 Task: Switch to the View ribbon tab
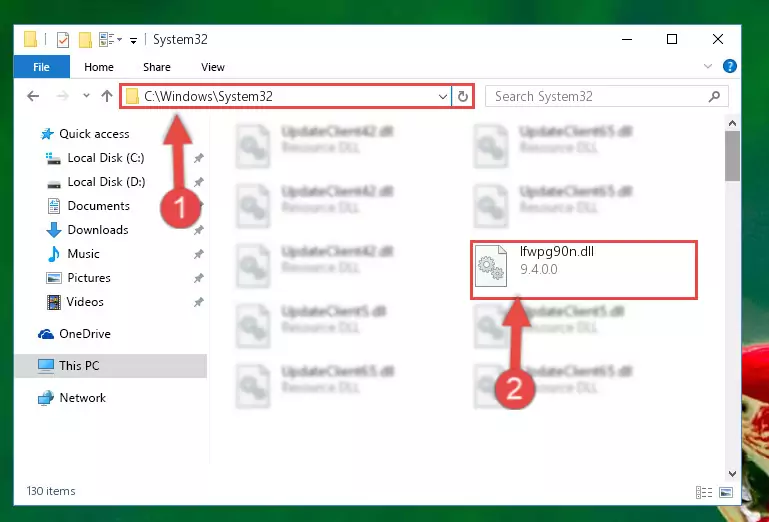tap(213, 67)
